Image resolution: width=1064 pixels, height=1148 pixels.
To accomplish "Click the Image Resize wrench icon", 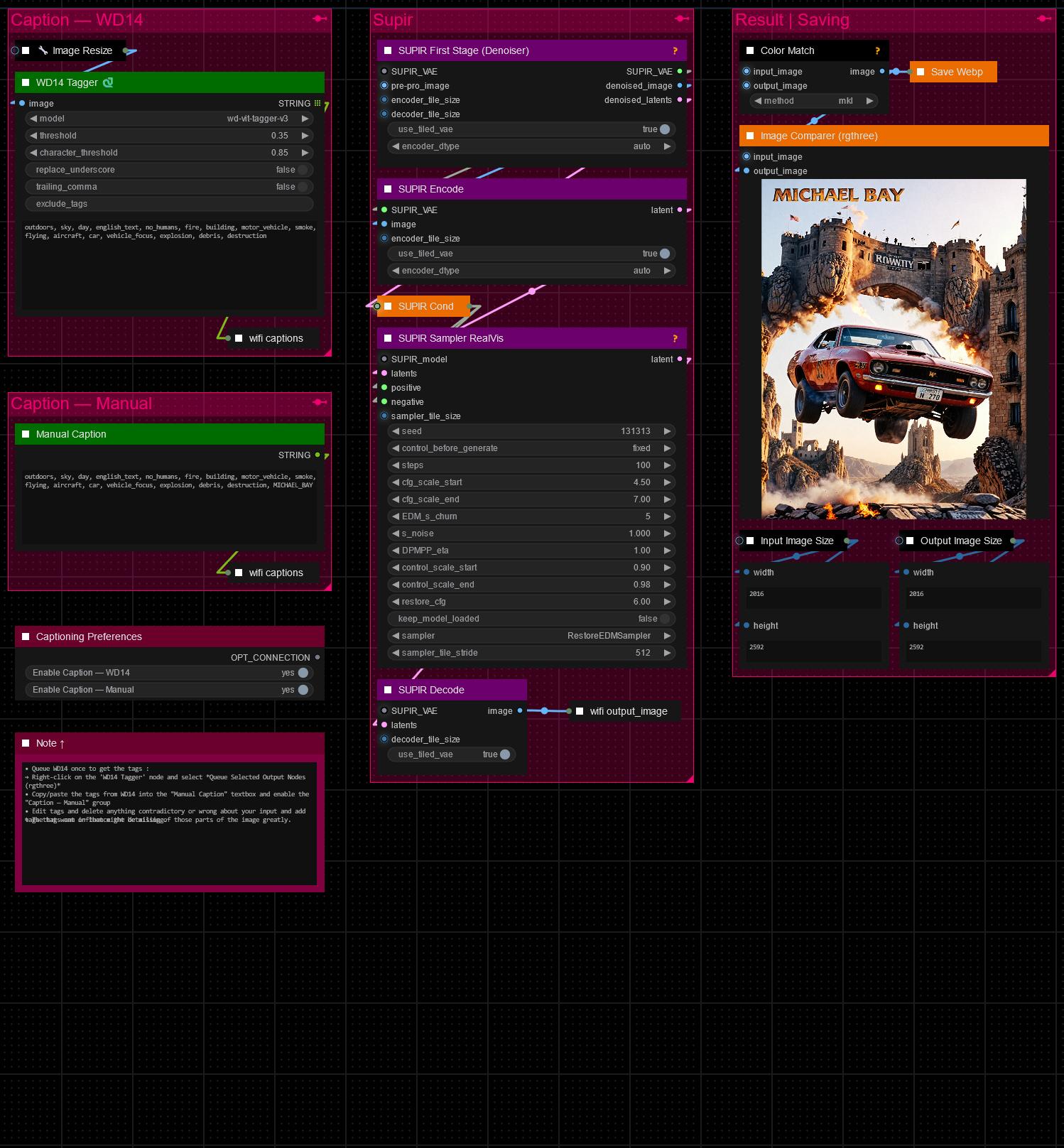I will point(43,50).
